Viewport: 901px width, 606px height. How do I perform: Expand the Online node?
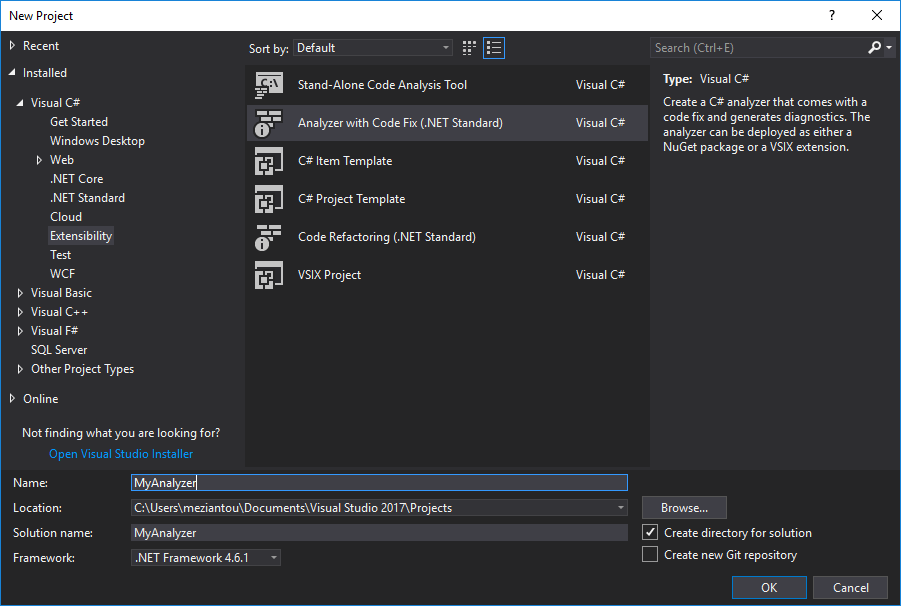pos(12,399)
